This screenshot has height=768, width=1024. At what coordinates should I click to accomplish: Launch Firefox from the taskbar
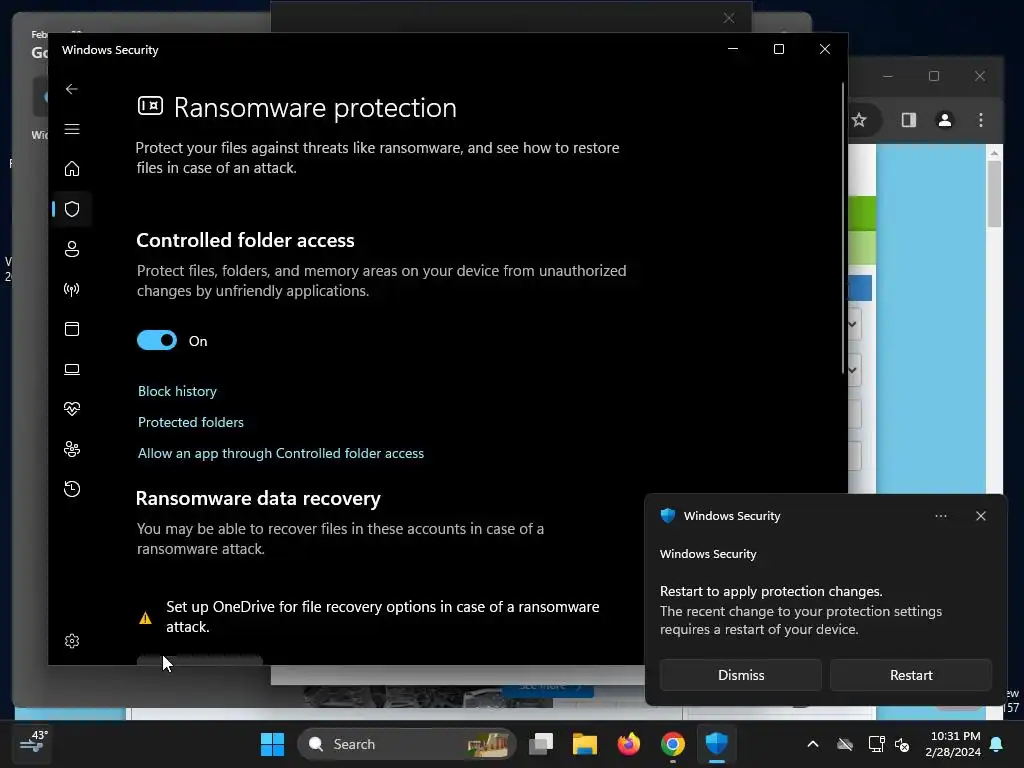[628, 744]
